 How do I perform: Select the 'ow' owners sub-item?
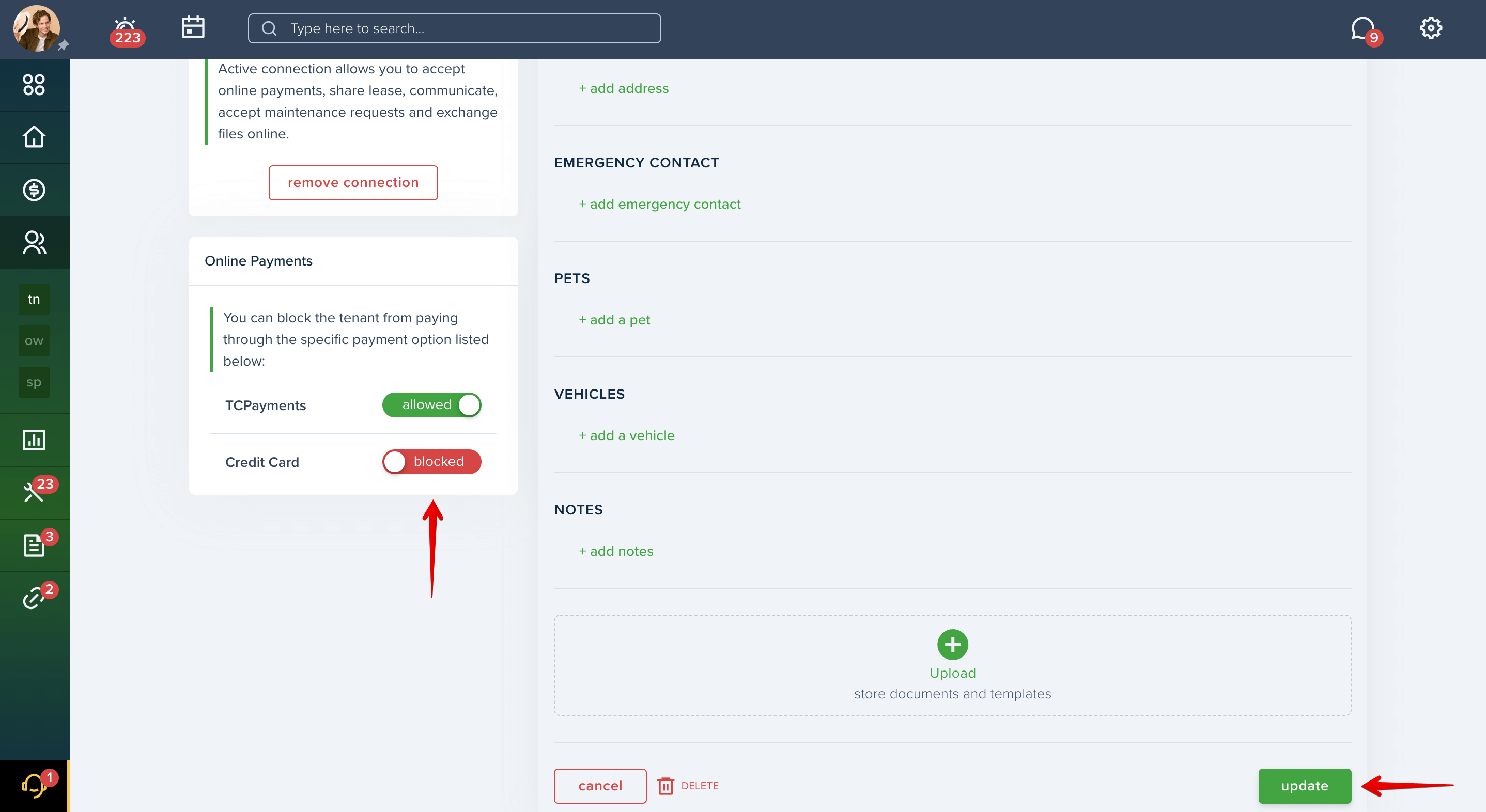coord(34,341)
